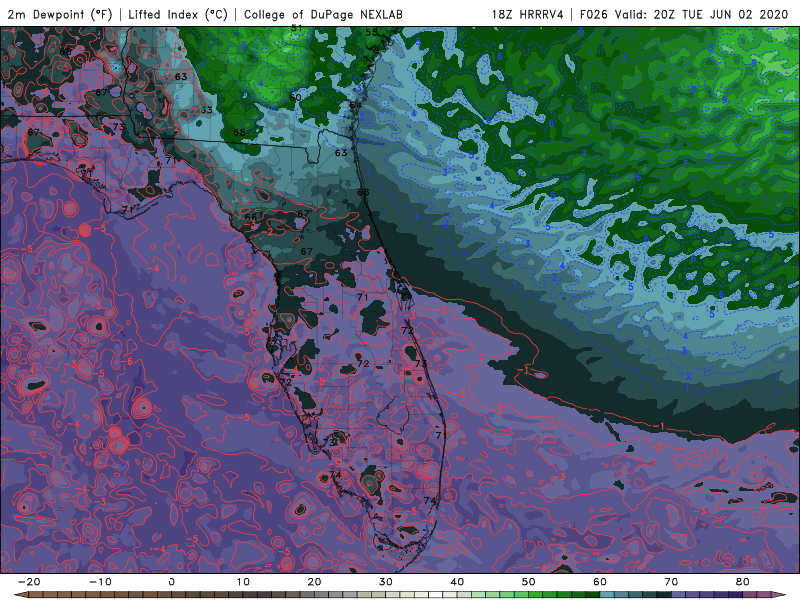This screenshot has height=600, width=800.
Task: Click the '18Z HRRRV4' model run text
Action: [x=528, y=14]
